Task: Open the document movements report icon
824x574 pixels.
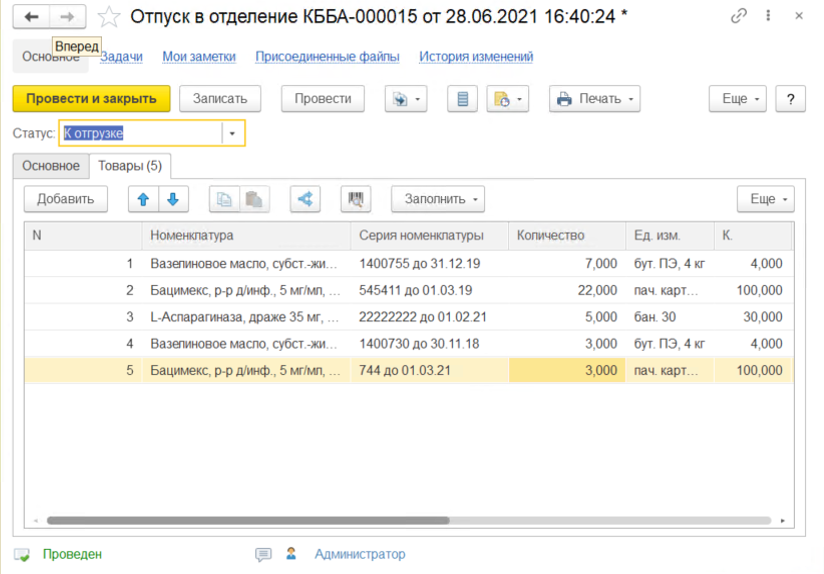Action: coord(462,99)
